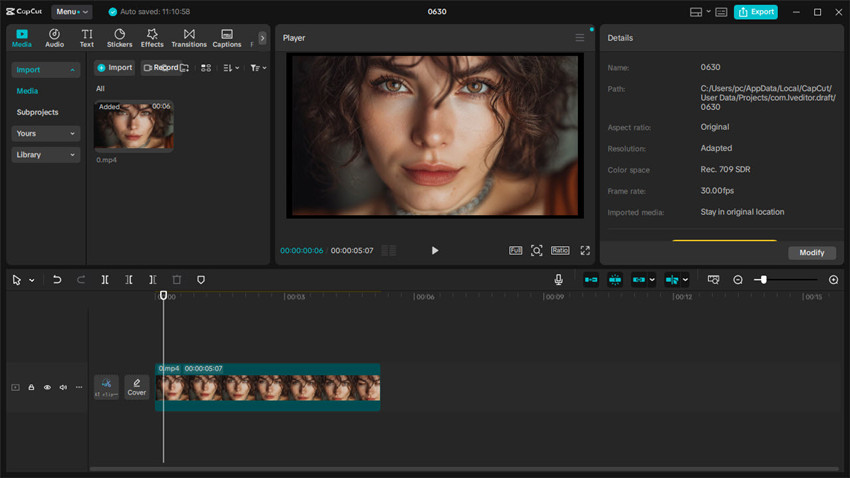Open the shortcuts keyboard icon in title bar

click(x=721, y=12)
